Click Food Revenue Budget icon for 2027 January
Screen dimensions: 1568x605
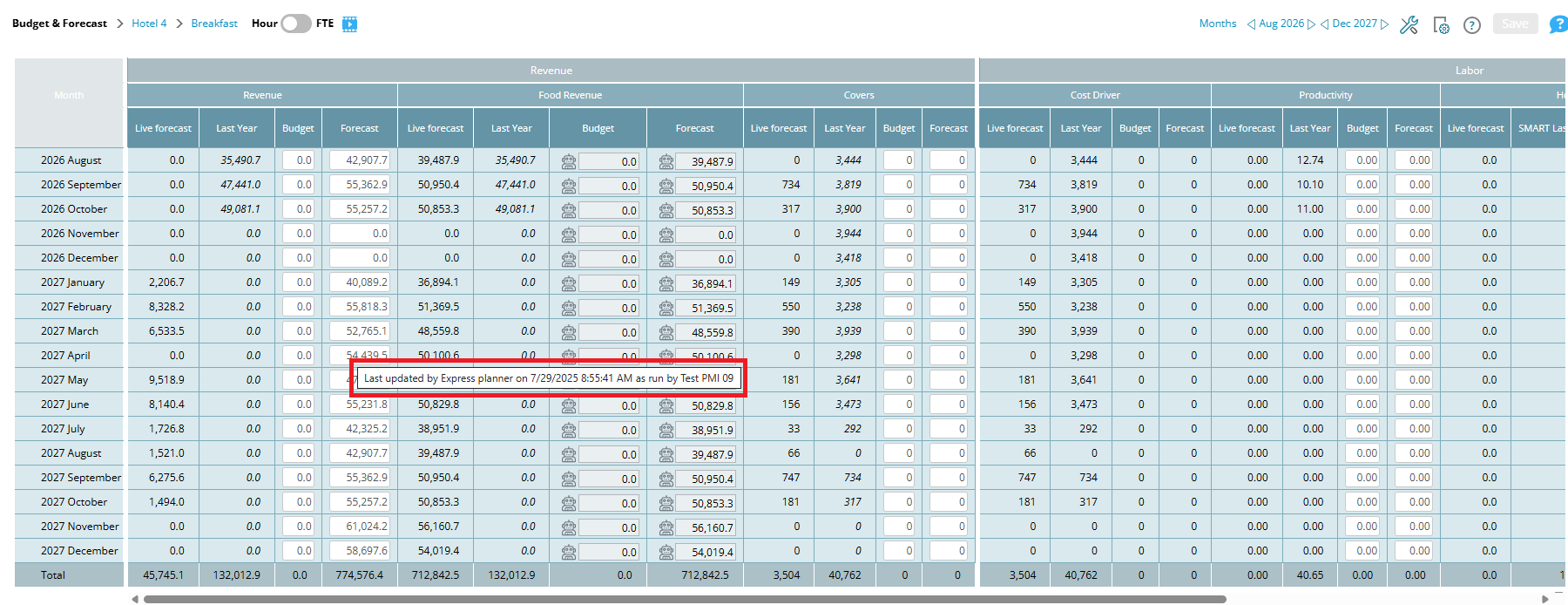569,283
